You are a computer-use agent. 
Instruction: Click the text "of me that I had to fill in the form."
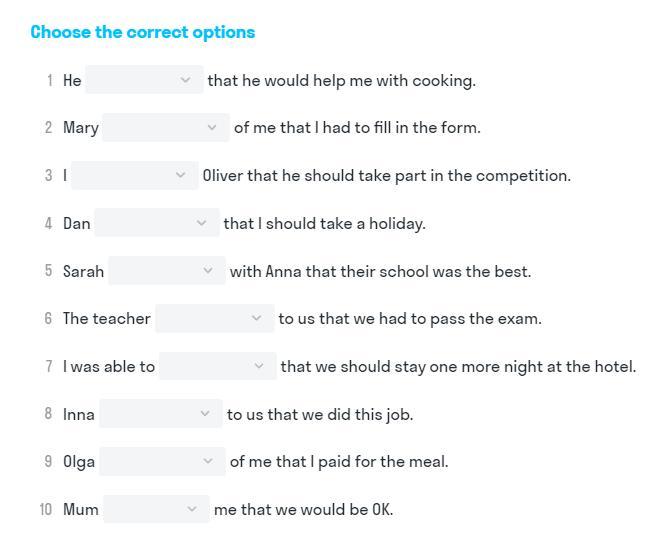357,128
